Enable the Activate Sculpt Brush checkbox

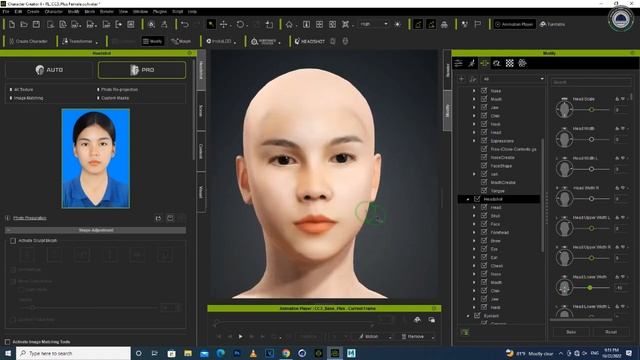(x=13, y=241)
